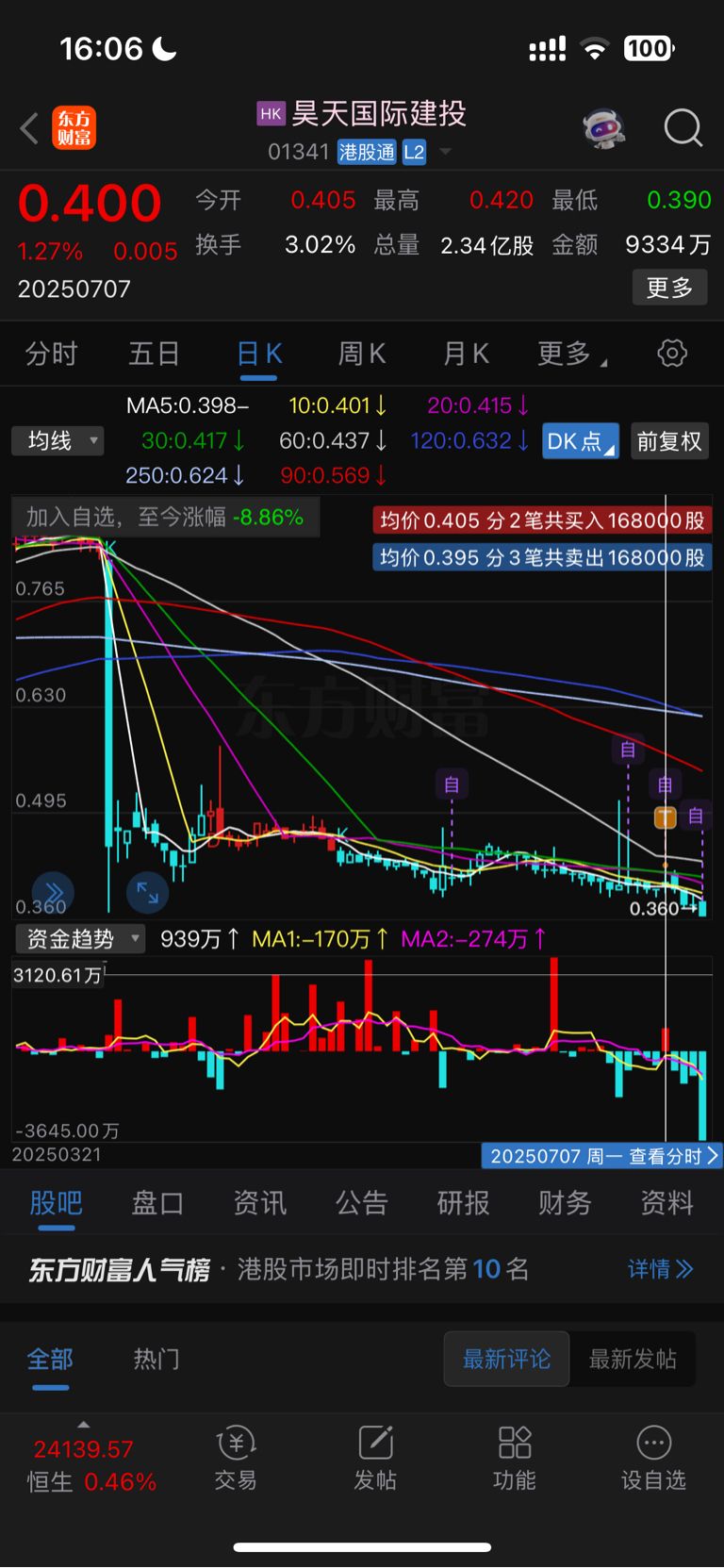Viewport: 724px width, 1568px height.
Task: Tap the fullscreen chart arrows icon
Action: pos(148,892)
